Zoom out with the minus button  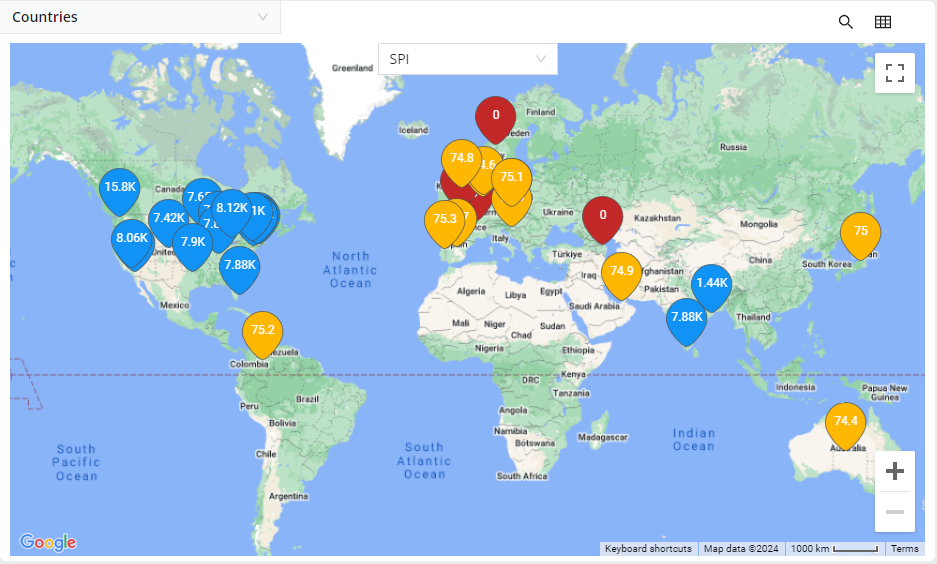(895, 512)
